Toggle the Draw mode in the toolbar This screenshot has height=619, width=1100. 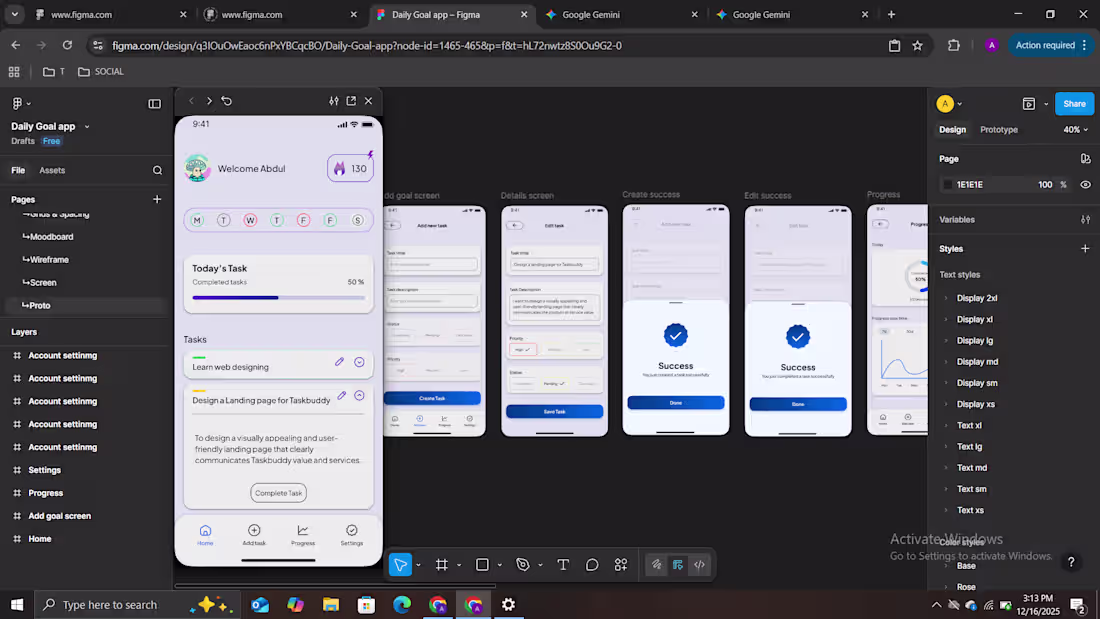coord(656,565)
